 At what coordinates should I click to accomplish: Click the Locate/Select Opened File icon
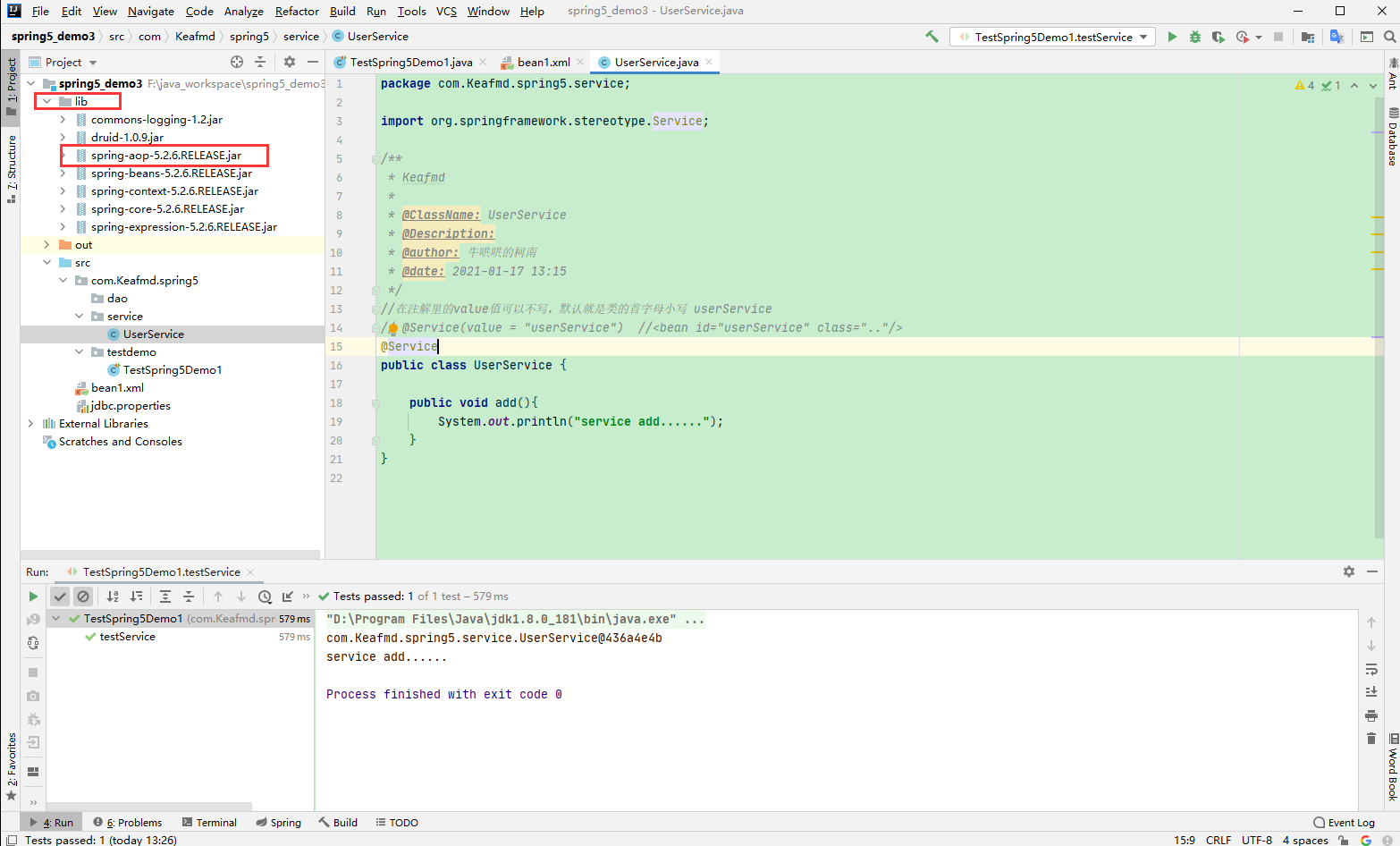point(237,62)
